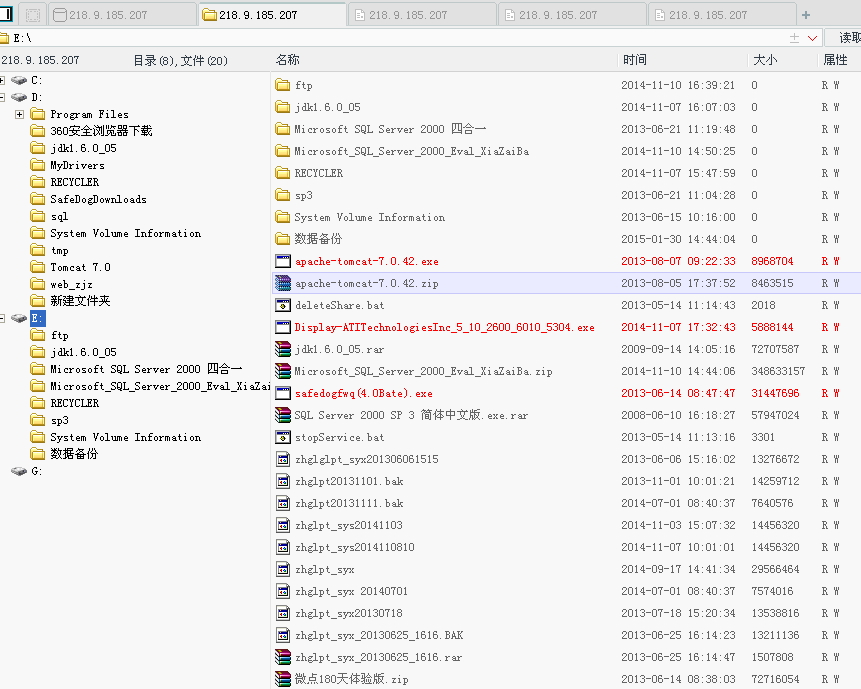Select zhglpt_syx 20140701 file name
The image size is (861, 689).
[x=351, y=591]
